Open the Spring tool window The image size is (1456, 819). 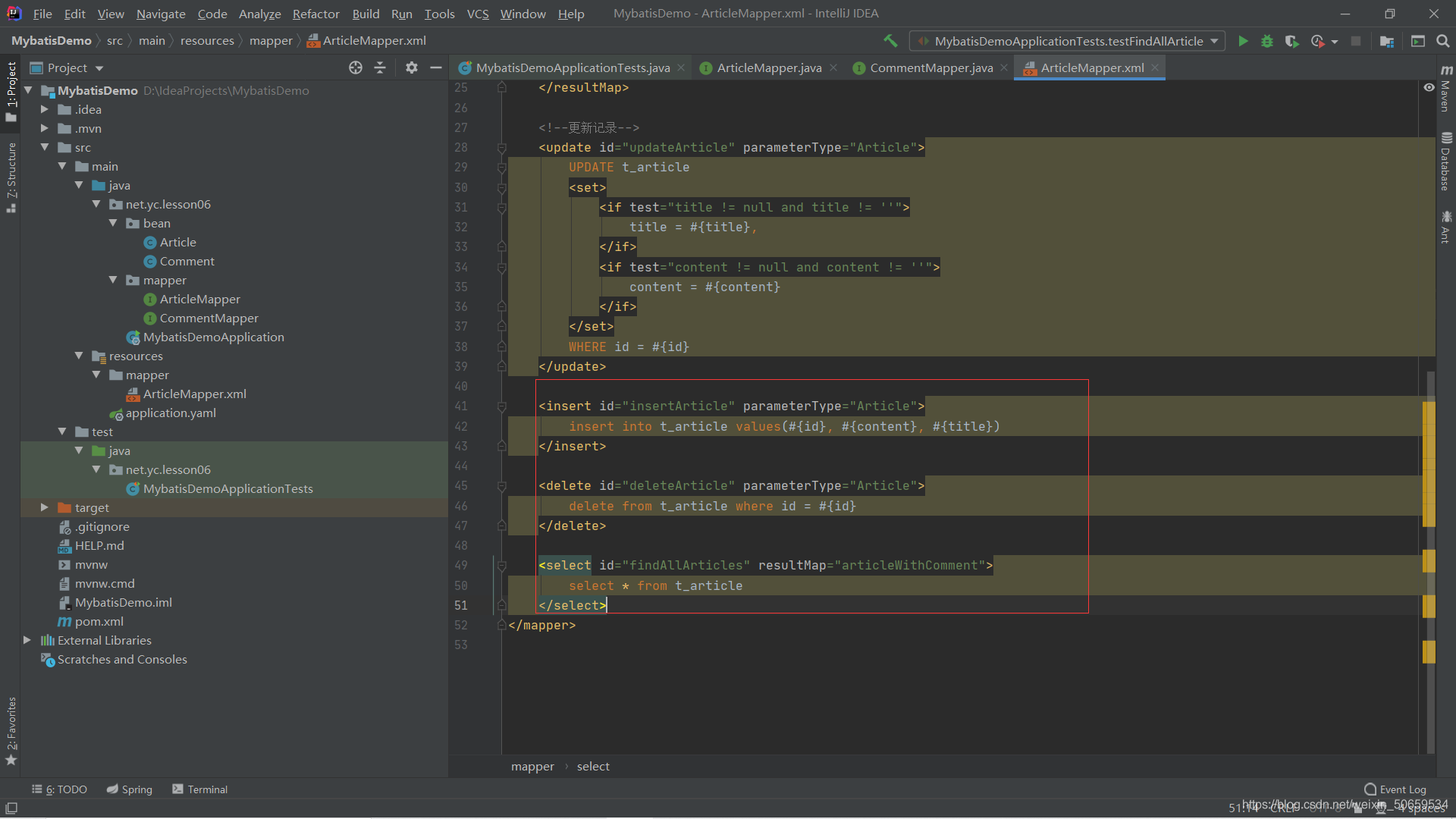(x=130, y=789)
